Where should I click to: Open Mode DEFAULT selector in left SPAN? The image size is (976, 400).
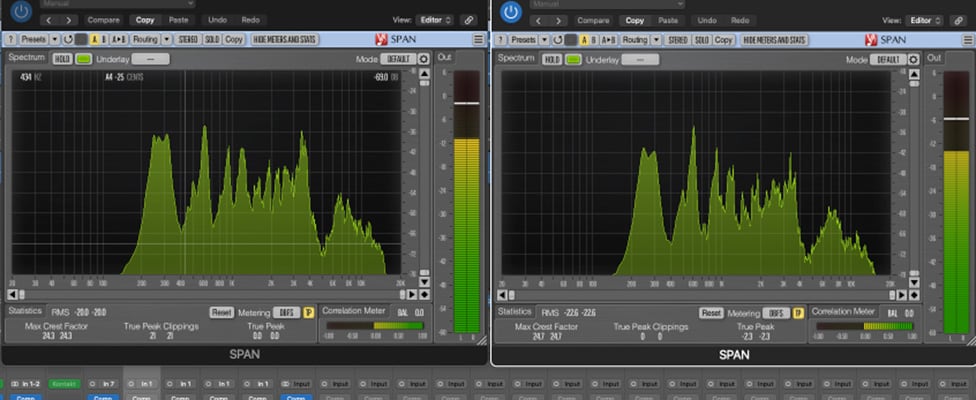[398, 59]
